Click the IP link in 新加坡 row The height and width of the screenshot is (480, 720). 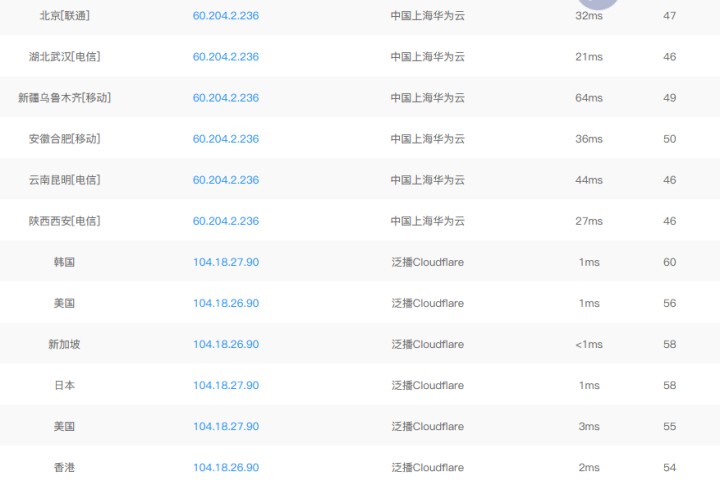coord(225,344)
